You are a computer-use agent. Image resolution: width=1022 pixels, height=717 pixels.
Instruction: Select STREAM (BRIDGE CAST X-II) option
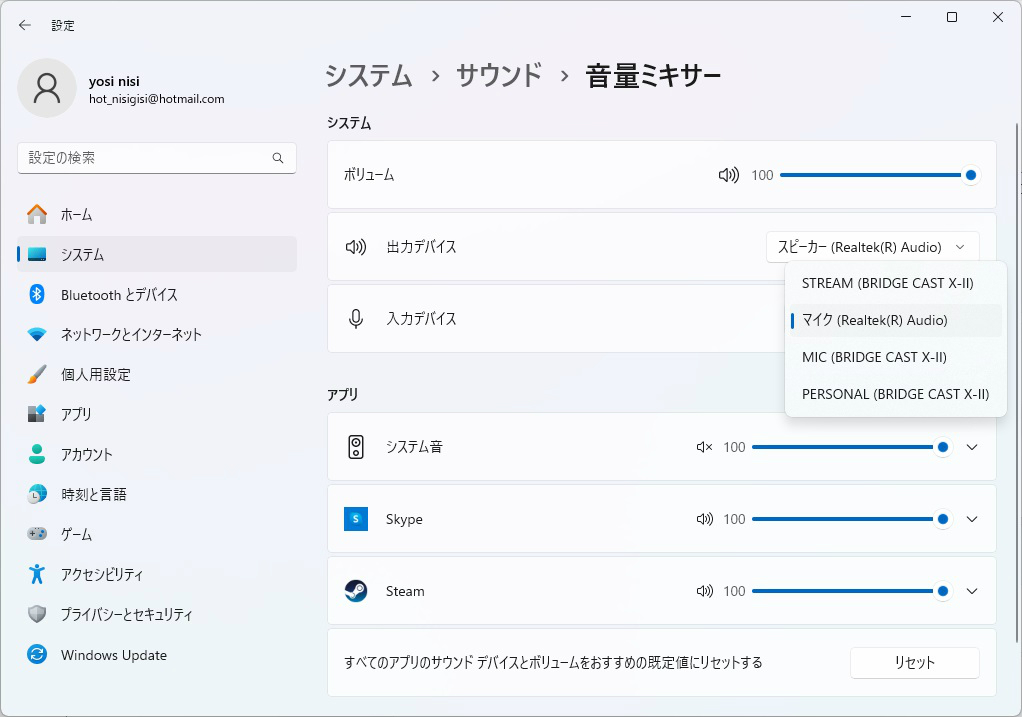pos(887,283)
